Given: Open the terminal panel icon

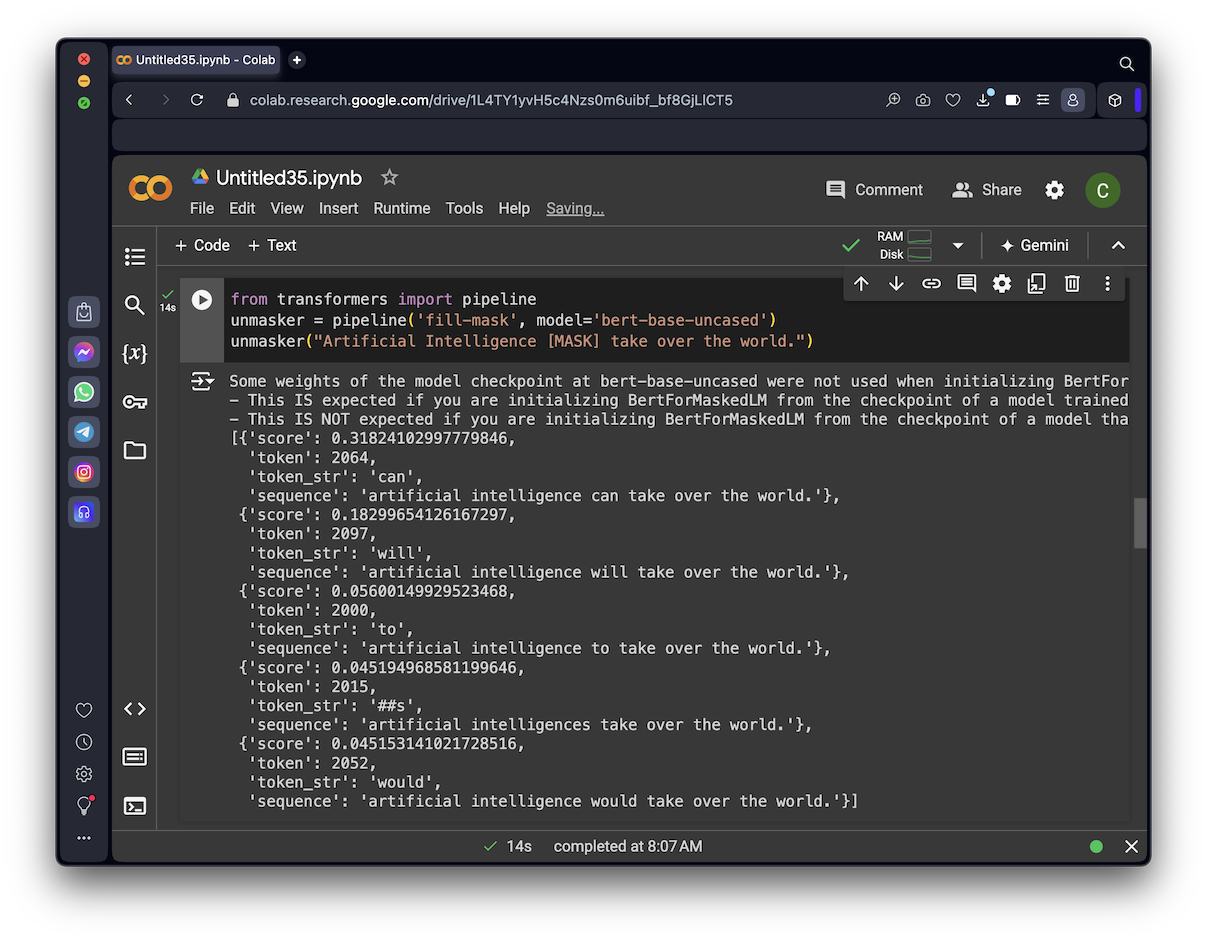Looking at the screenshot, I should click(135, 805).
